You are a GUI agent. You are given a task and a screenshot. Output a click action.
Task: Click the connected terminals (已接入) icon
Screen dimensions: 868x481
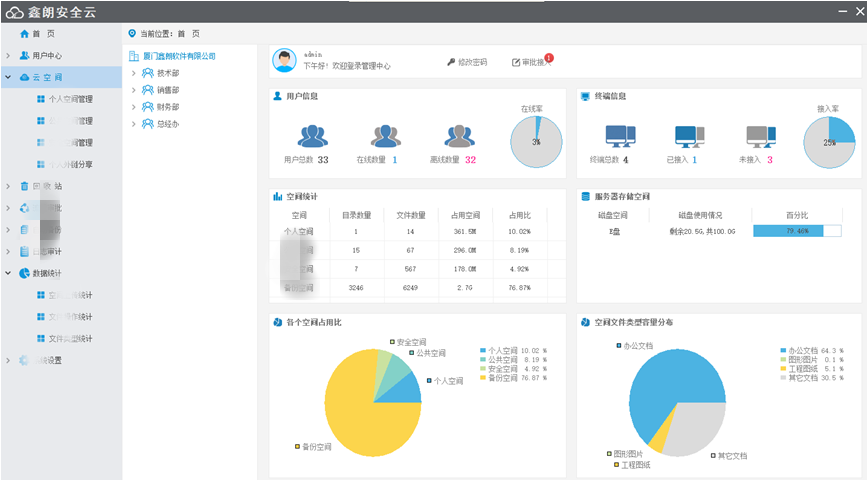pyautogui.click(x=690, y=137)
